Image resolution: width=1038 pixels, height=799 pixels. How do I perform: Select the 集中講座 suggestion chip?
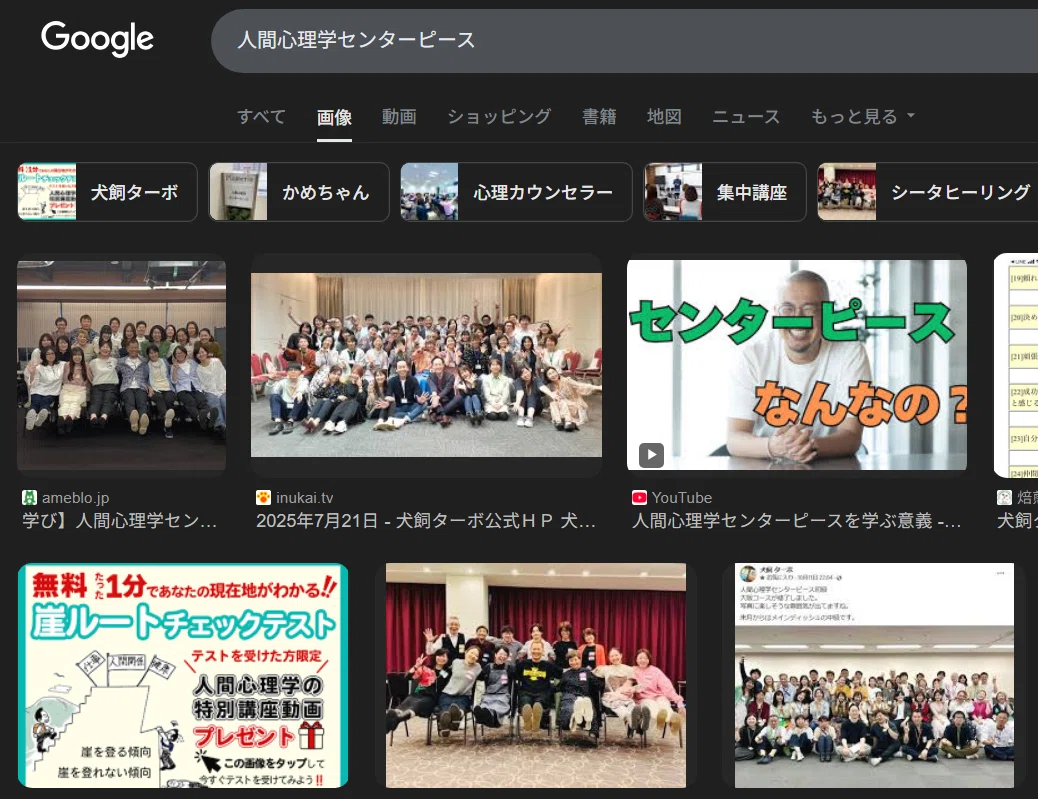click(725, 192)
